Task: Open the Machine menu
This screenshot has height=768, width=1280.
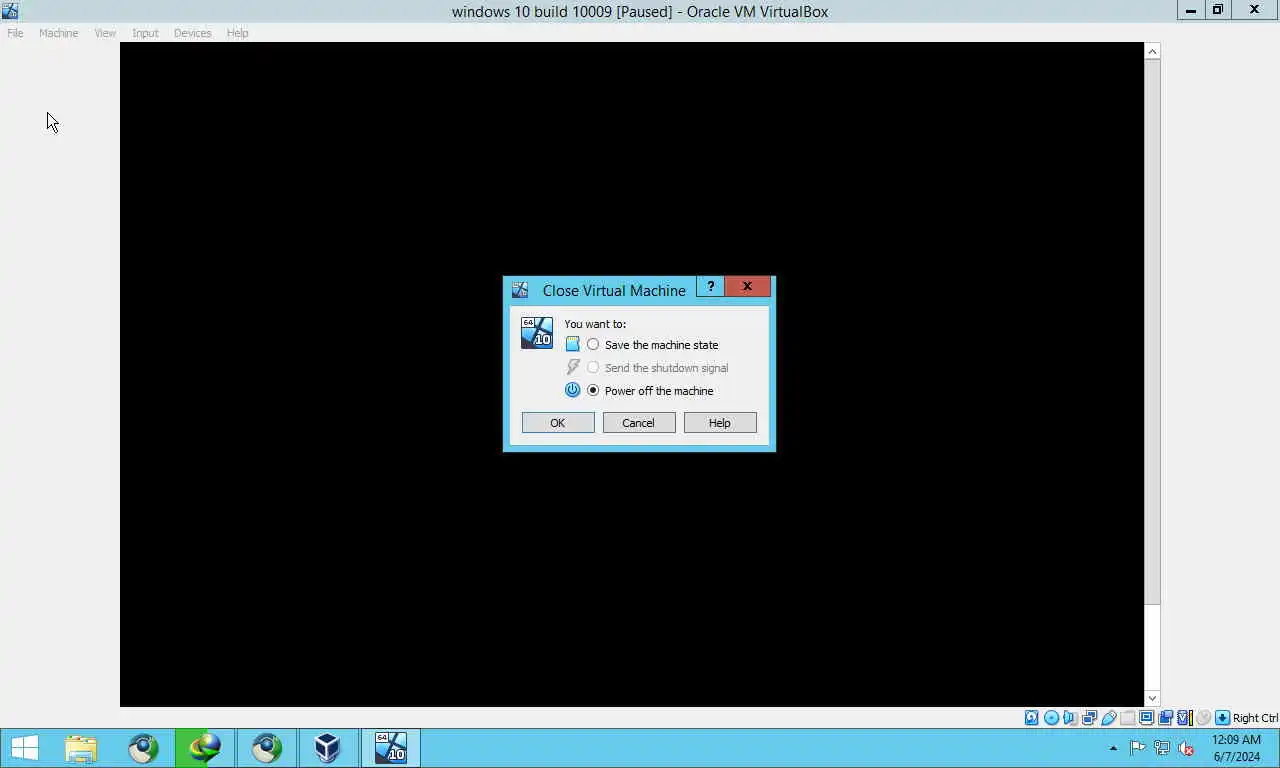Action: tap(58, 33)
